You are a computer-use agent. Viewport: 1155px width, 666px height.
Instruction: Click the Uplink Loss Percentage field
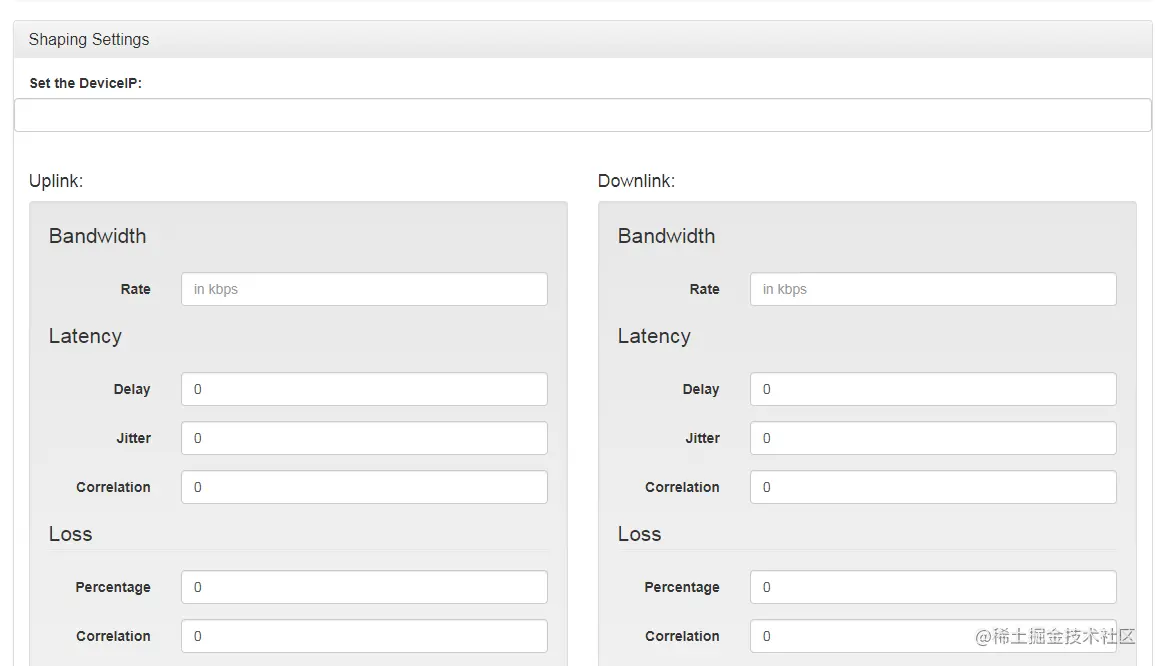[x=364, y=587]
